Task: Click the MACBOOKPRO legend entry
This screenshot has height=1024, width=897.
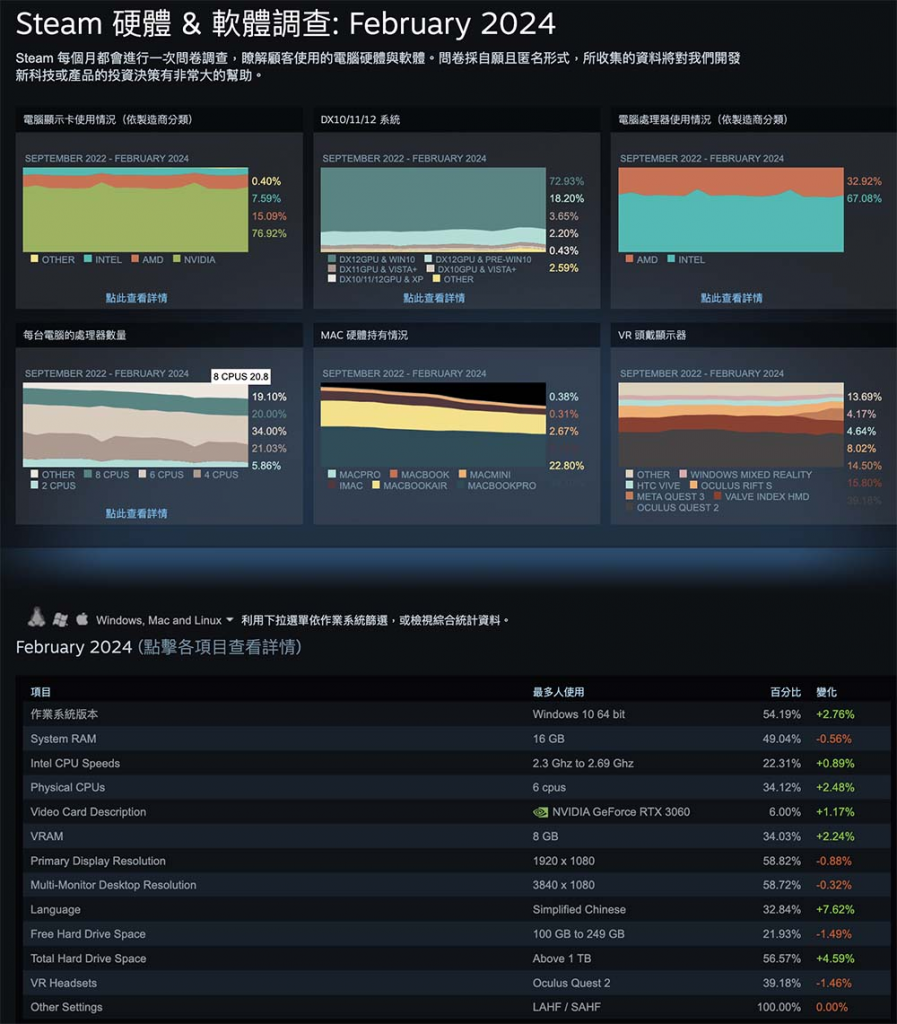Action: point(496,485)
